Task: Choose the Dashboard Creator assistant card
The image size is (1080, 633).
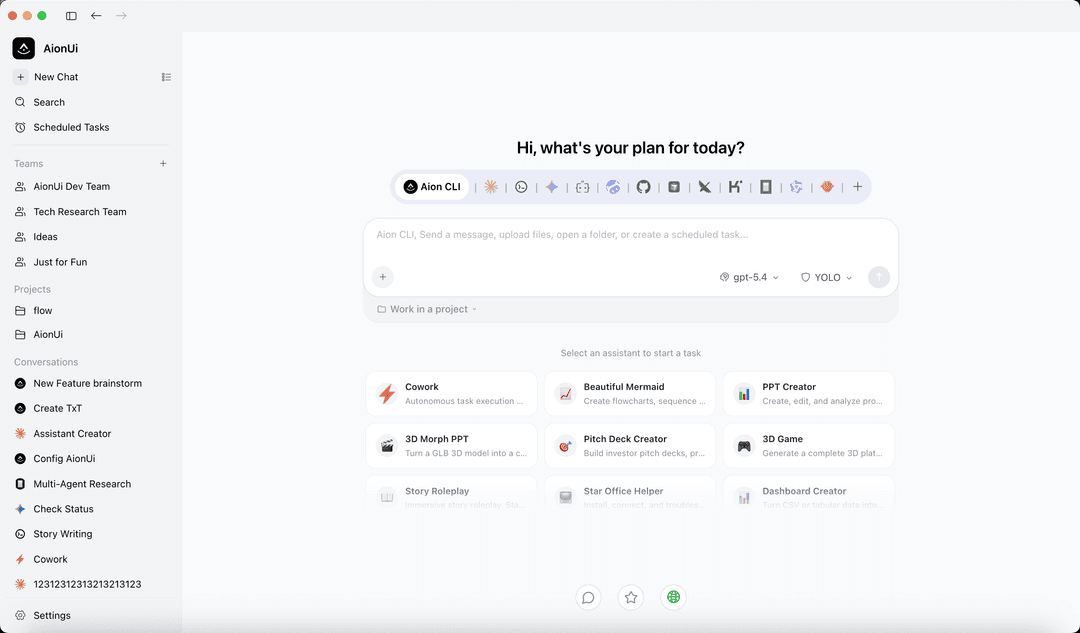Action: pyautogui.click(x=809, y=495)
